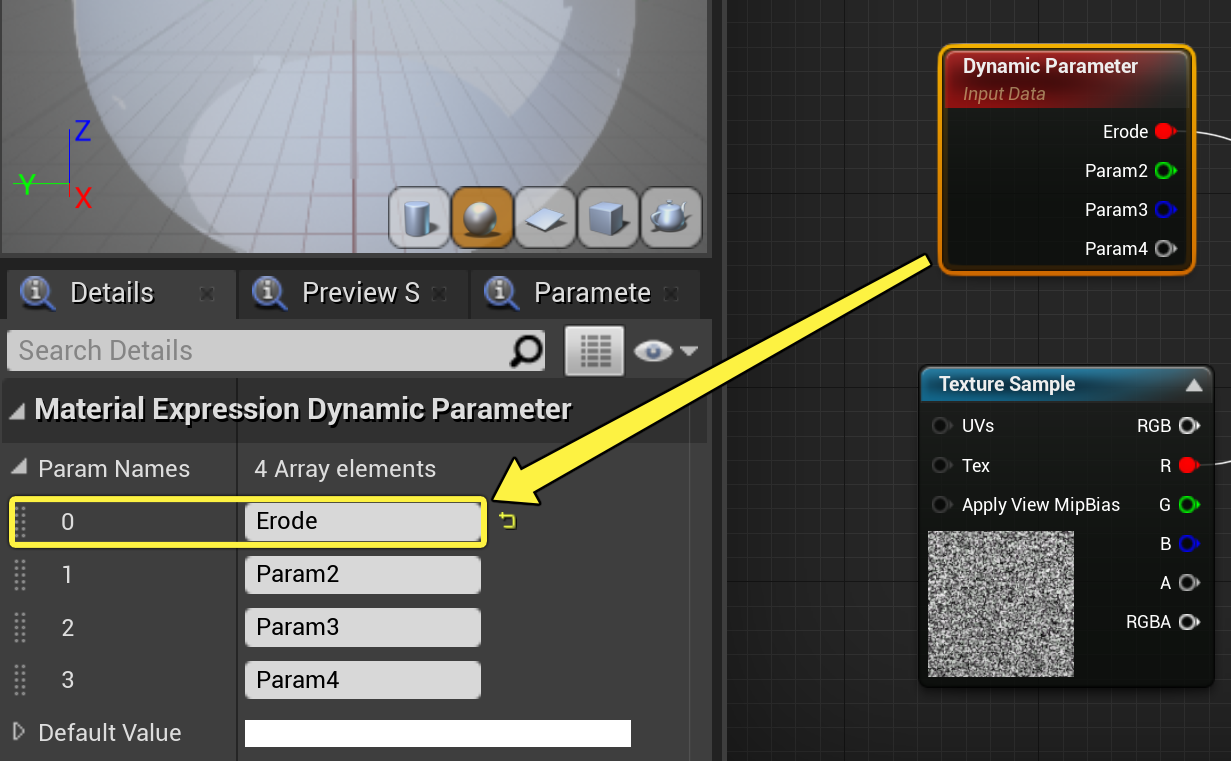Click the search magnifier in Search Details

click(526, 350)
